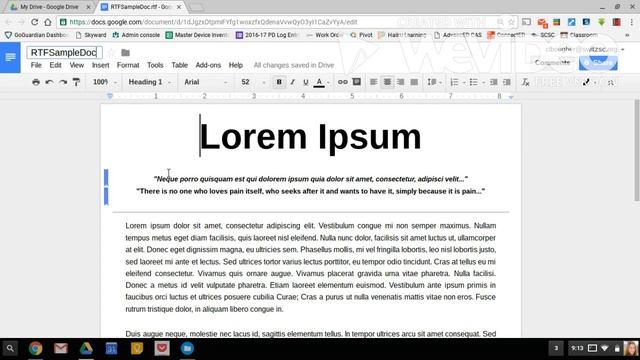Click the Decrease indent icon
Viewport: 640px width, 360px height.
tap(493, 82)
